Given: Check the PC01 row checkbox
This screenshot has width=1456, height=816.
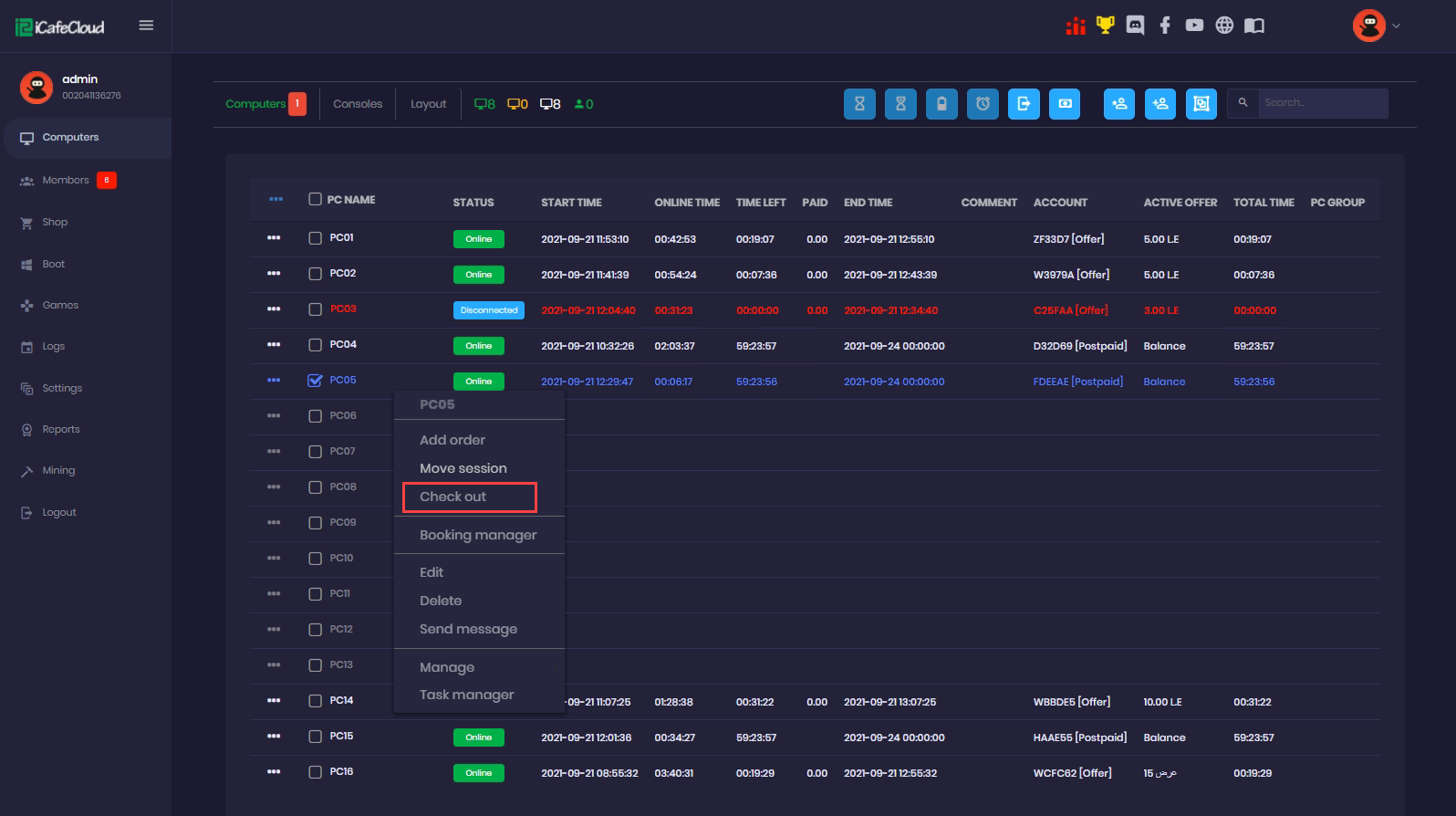Looking at the screenshot, I should [x=315, y=238].
